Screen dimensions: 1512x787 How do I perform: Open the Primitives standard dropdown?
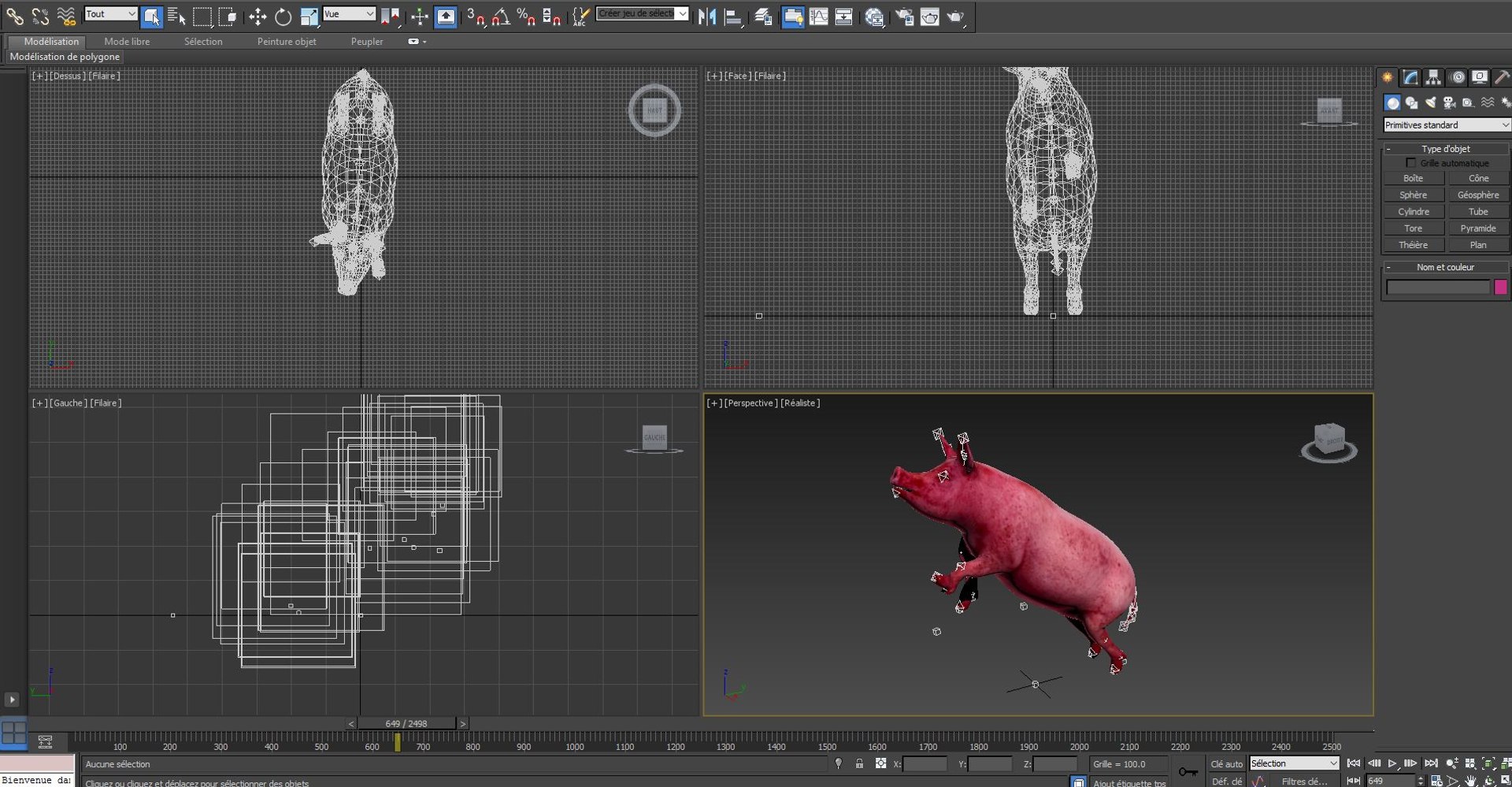pyautogui.click(x=1447, y=124)
